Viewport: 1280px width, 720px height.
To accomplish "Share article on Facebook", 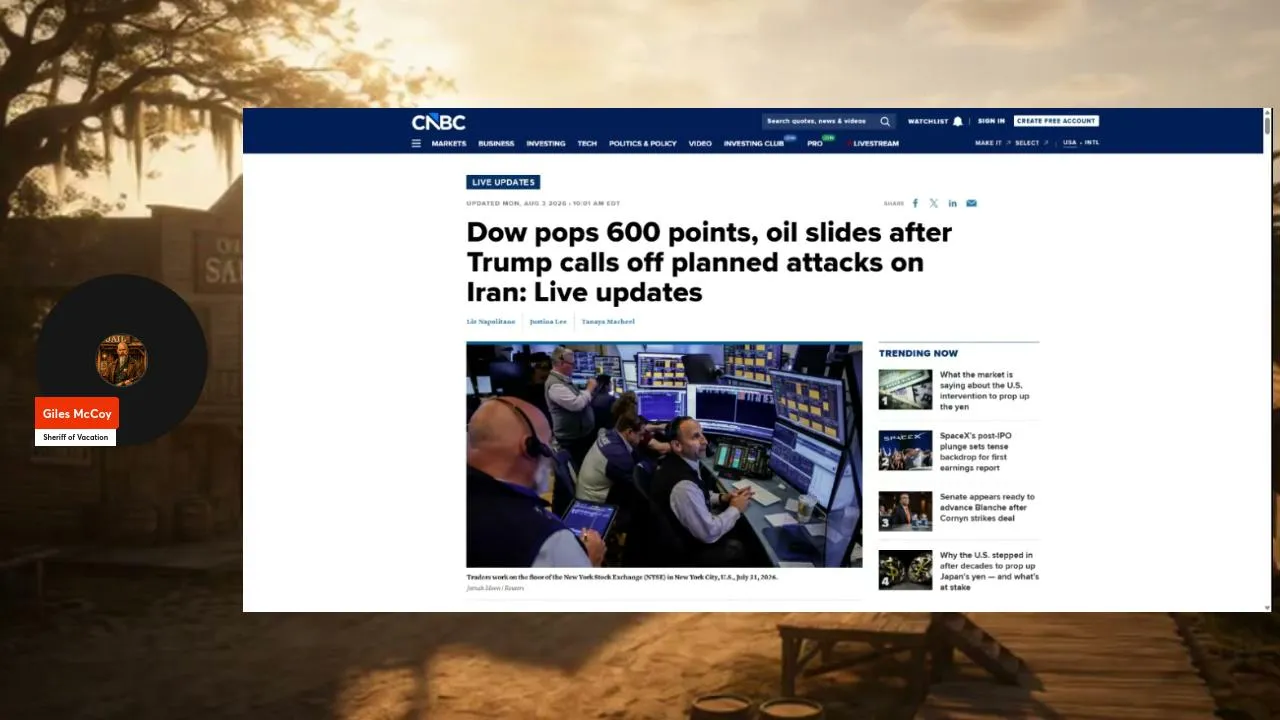I will (x=915, y=203).
